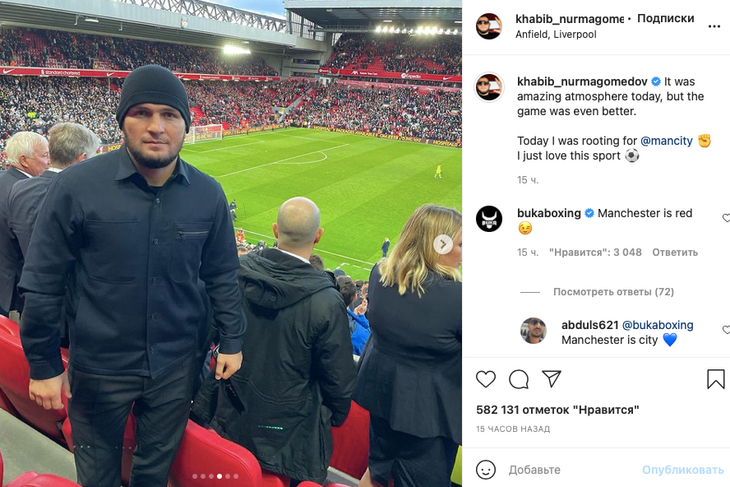Save the post with the bookmark icon
Screen dimensions: 730x487
[x=716, y=379]
